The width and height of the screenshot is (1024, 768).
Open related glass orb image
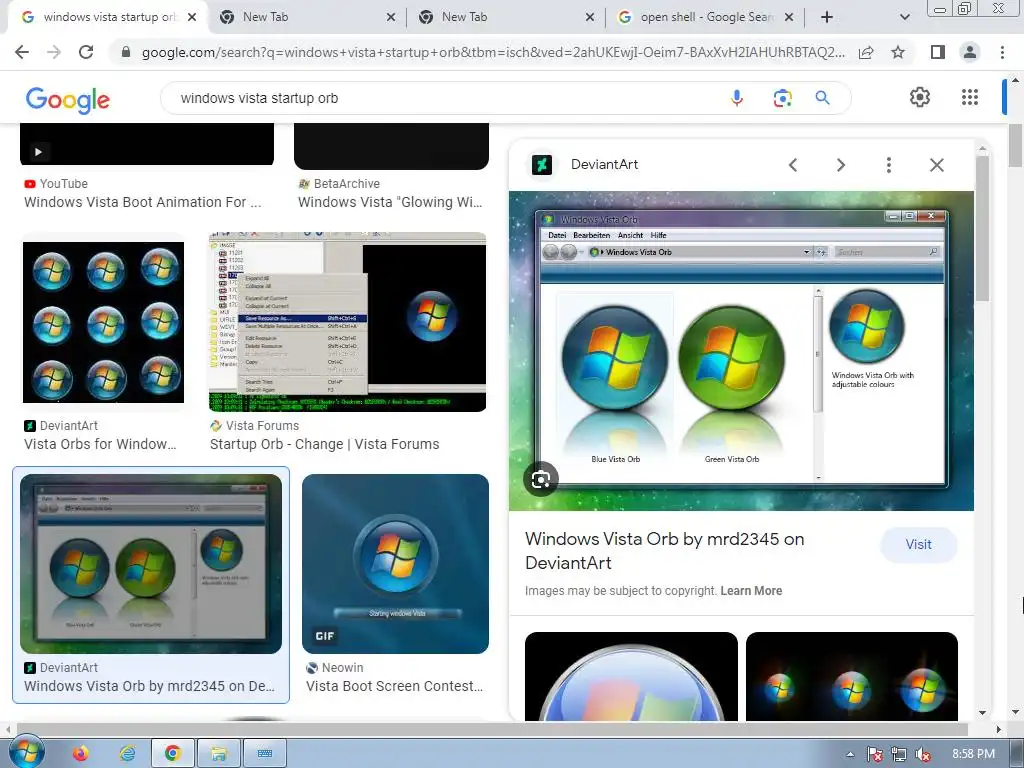(632, 677)
